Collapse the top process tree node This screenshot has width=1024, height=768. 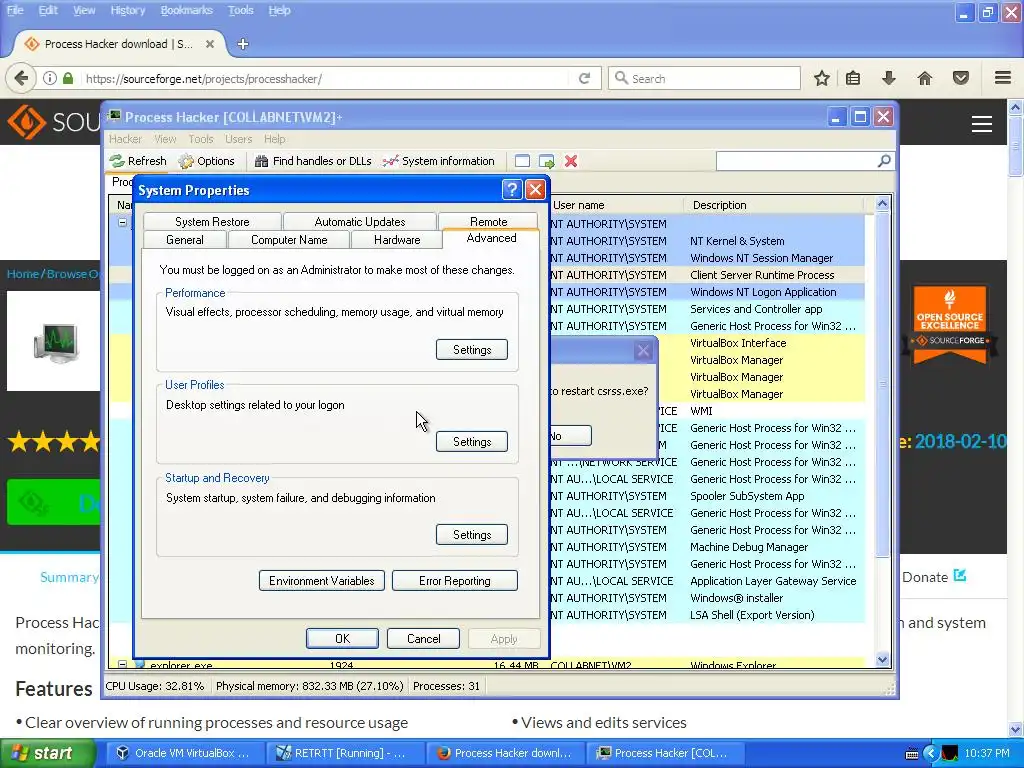tap(122, 223)
